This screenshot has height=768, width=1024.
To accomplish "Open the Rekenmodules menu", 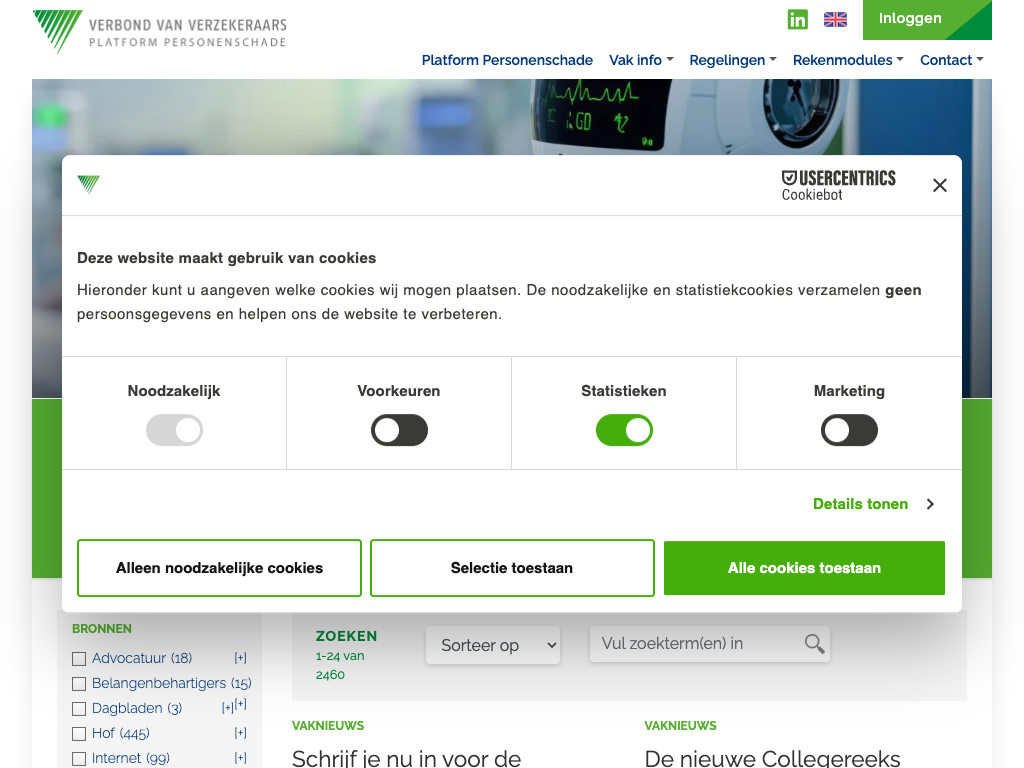I will pos(848,60).
